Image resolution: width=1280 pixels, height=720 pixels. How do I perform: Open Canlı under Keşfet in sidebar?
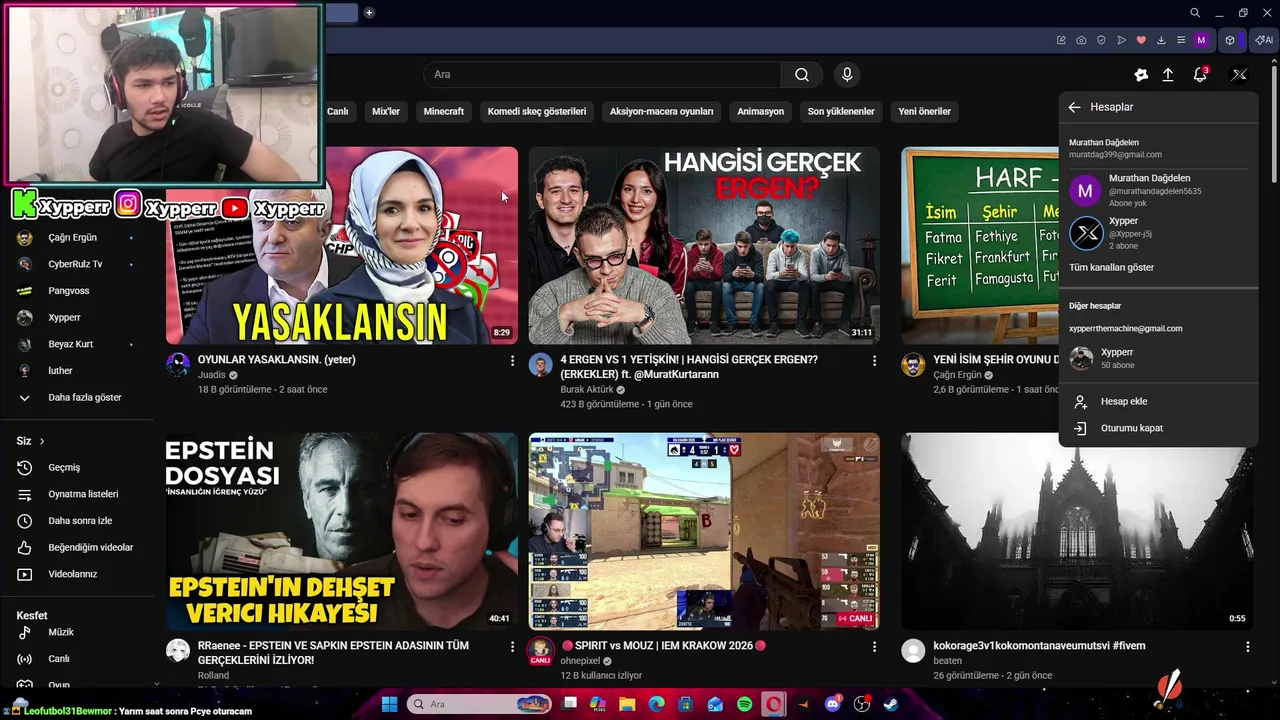pyautogui.click(x=59, y=659)
